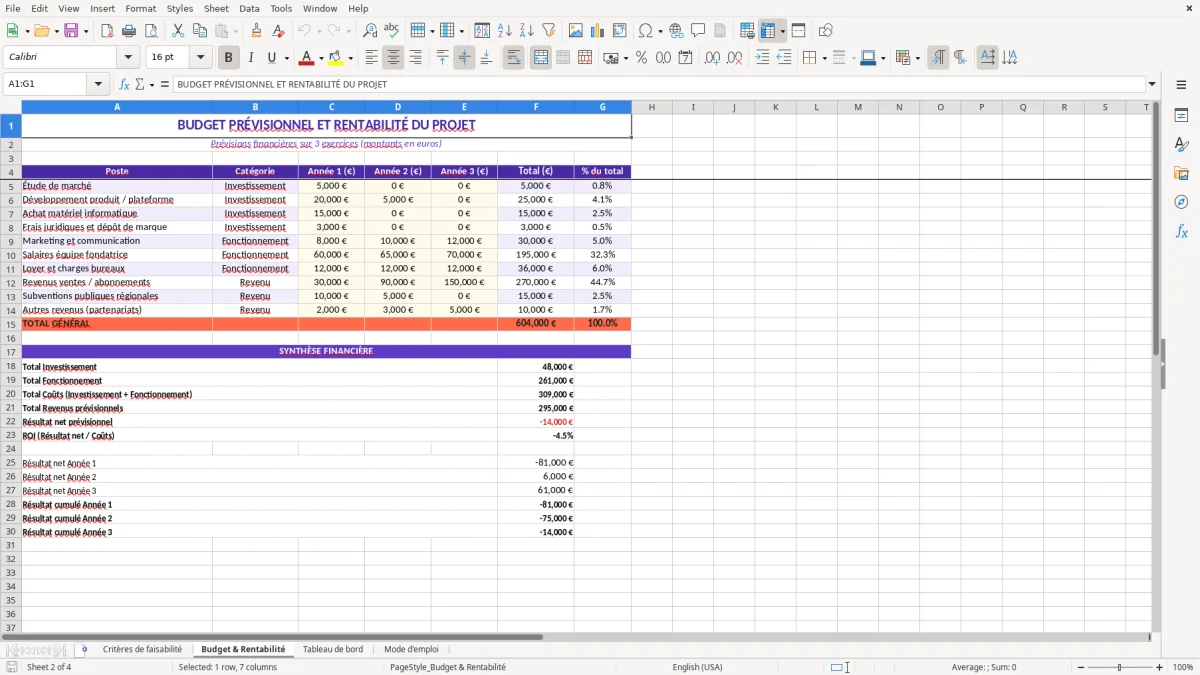The image size is (1200, 675).
Task: Toggle Center Vertically alignment
Action: point(464,58)
